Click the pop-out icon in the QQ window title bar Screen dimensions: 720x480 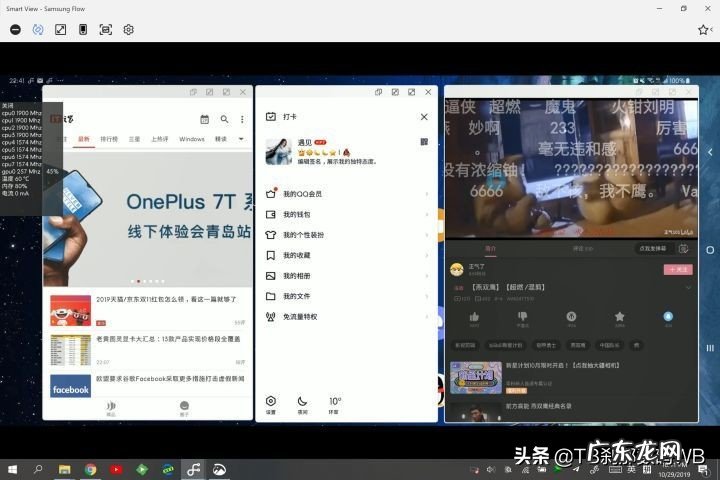[378, 92]
